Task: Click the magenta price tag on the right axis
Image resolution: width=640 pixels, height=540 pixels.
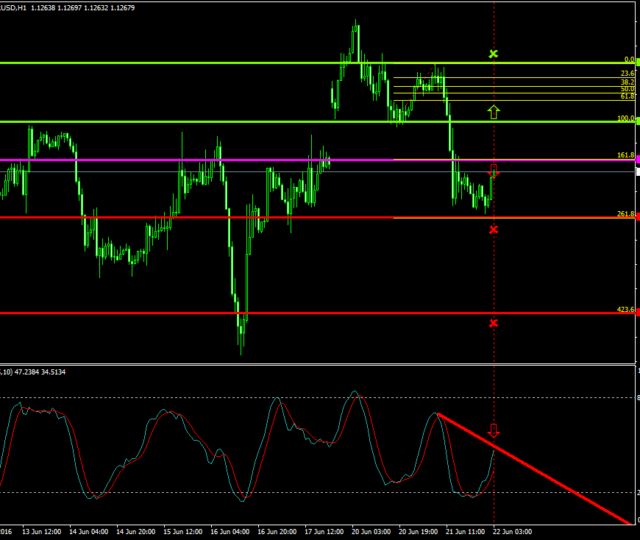Action: coord(637,160)
